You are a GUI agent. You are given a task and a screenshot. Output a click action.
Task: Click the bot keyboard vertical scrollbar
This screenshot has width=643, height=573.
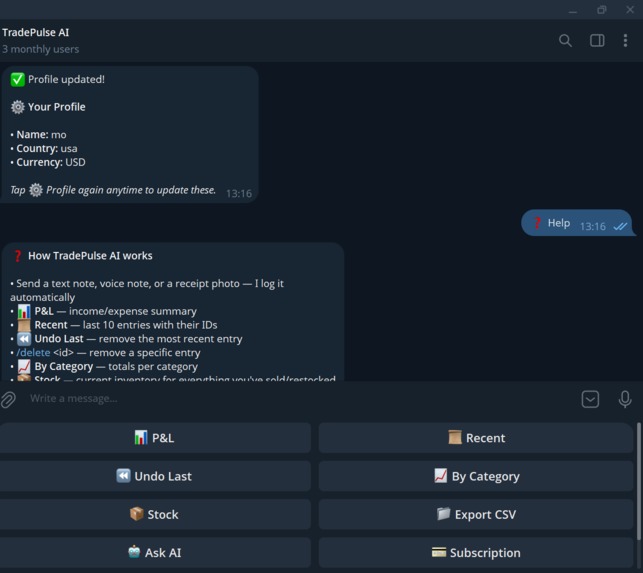pyautogui.click(x=638, y=481)
